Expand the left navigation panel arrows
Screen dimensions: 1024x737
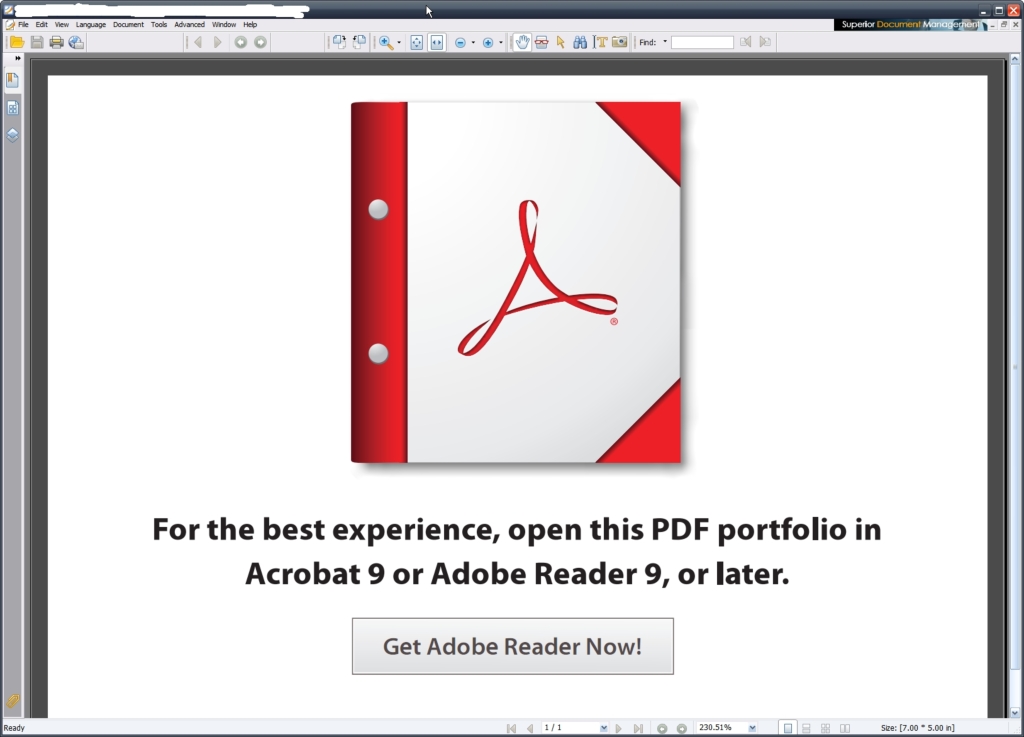click(18, 58)
